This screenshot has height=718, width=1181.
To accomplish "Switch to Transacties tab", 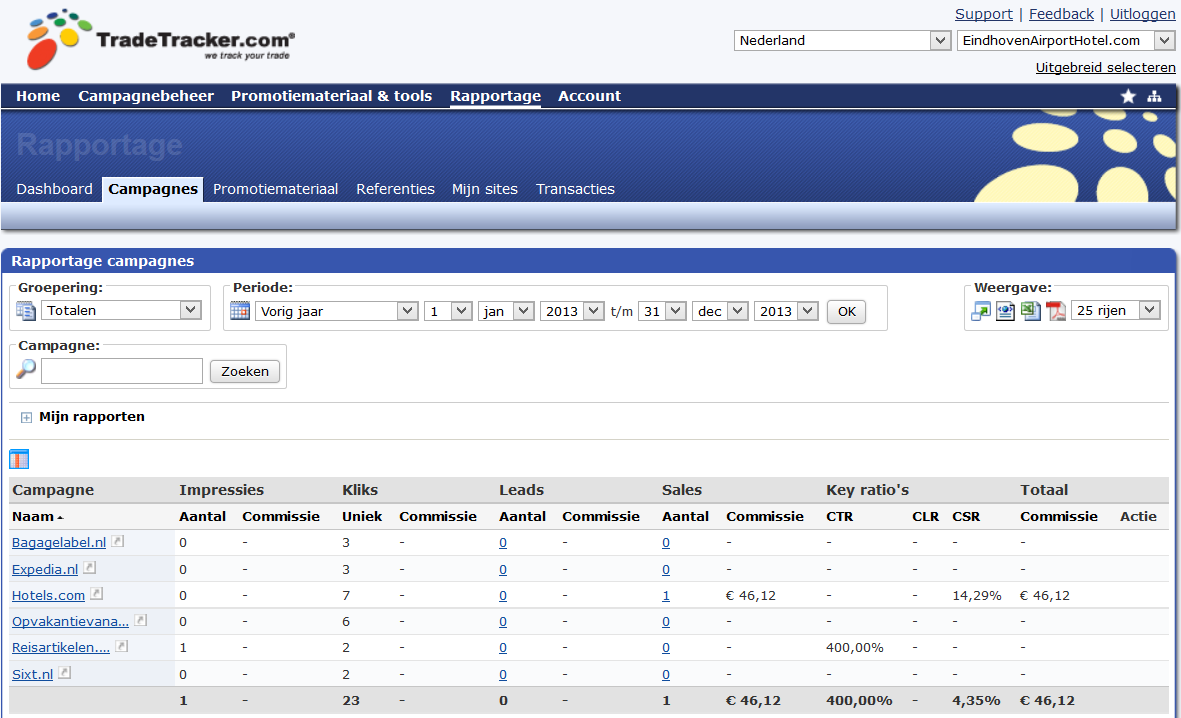I will tap(575, 189).
